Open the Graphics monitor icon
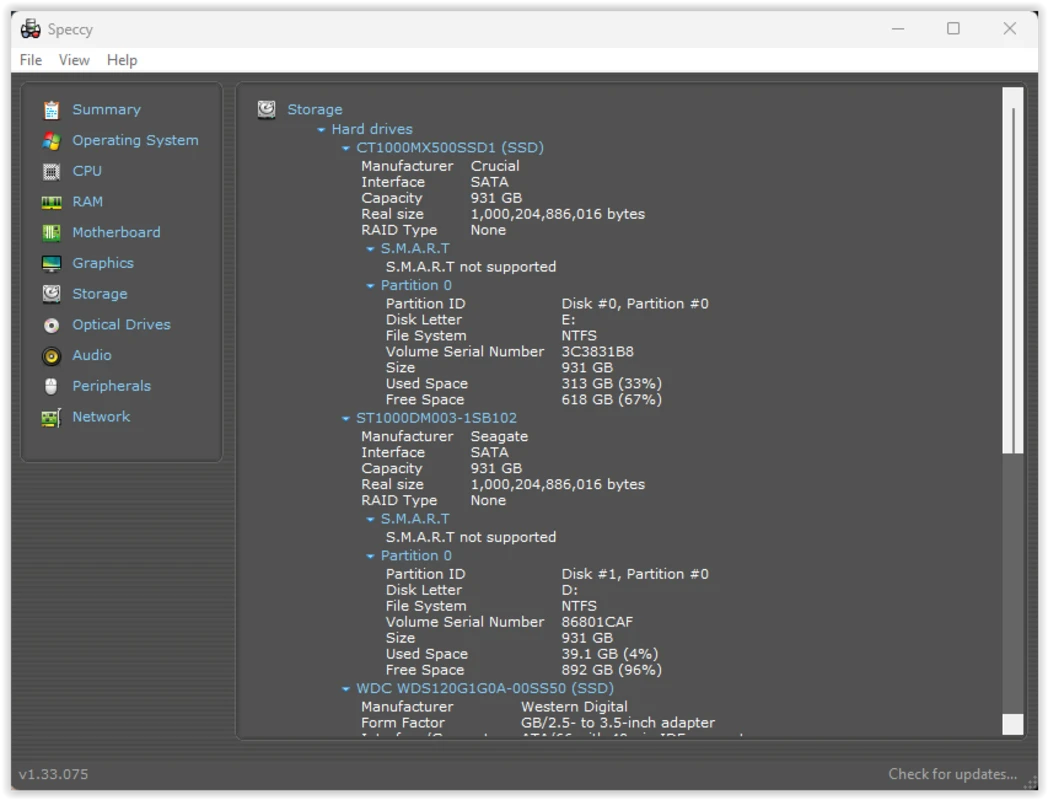Image resolution: width=1048 pixels, height=800 pixels. (x=52, y=263)
